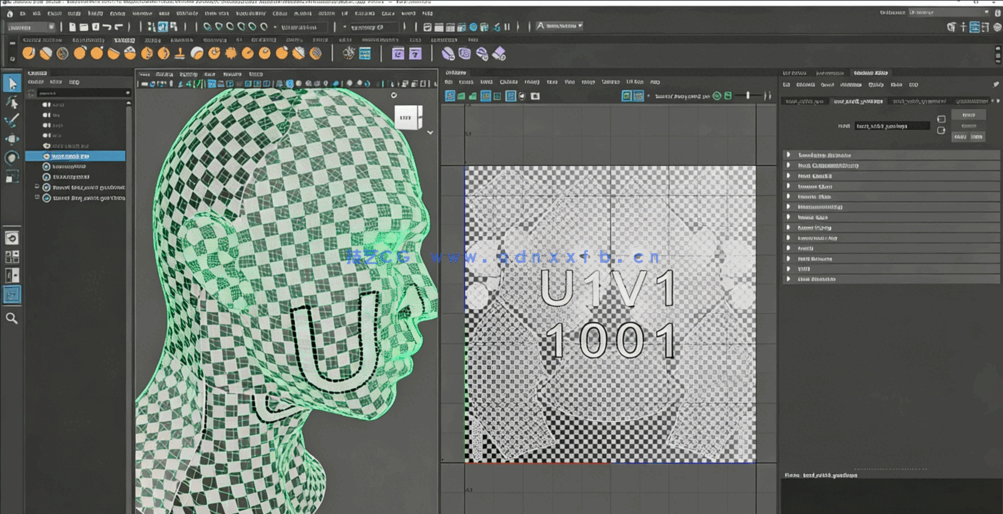The image size is (1003, 514).
Task: Open the menu set dropdown at top left
Action: 31,27
